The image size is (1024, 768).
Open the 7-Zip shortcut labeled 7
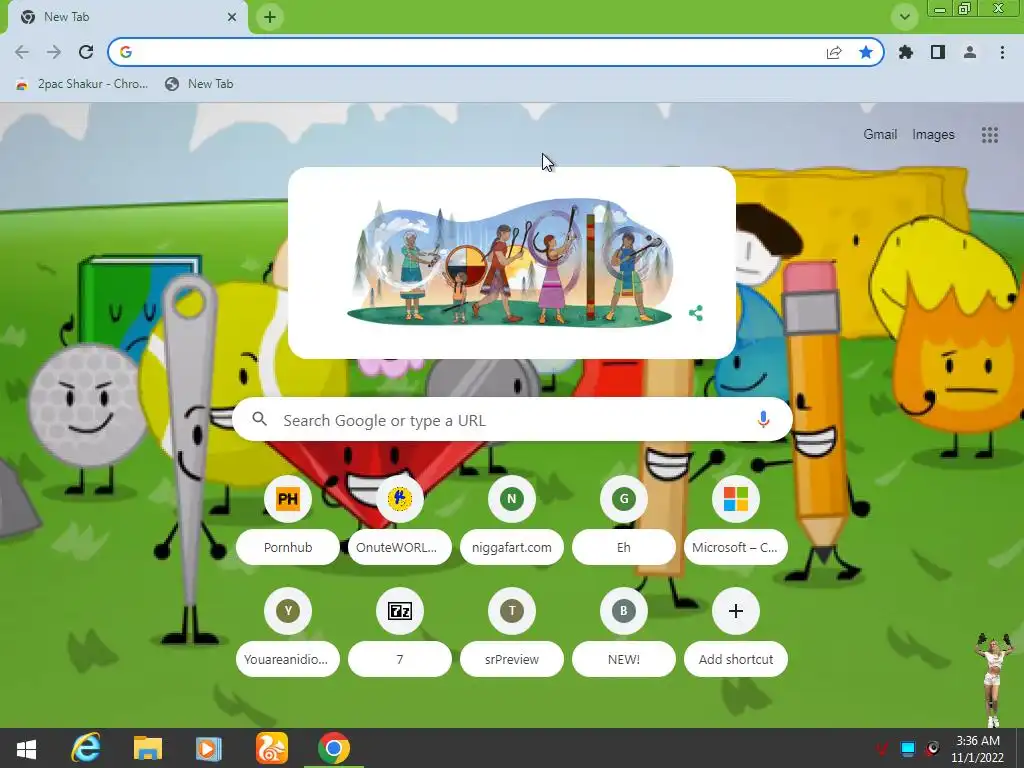(400, 632)
